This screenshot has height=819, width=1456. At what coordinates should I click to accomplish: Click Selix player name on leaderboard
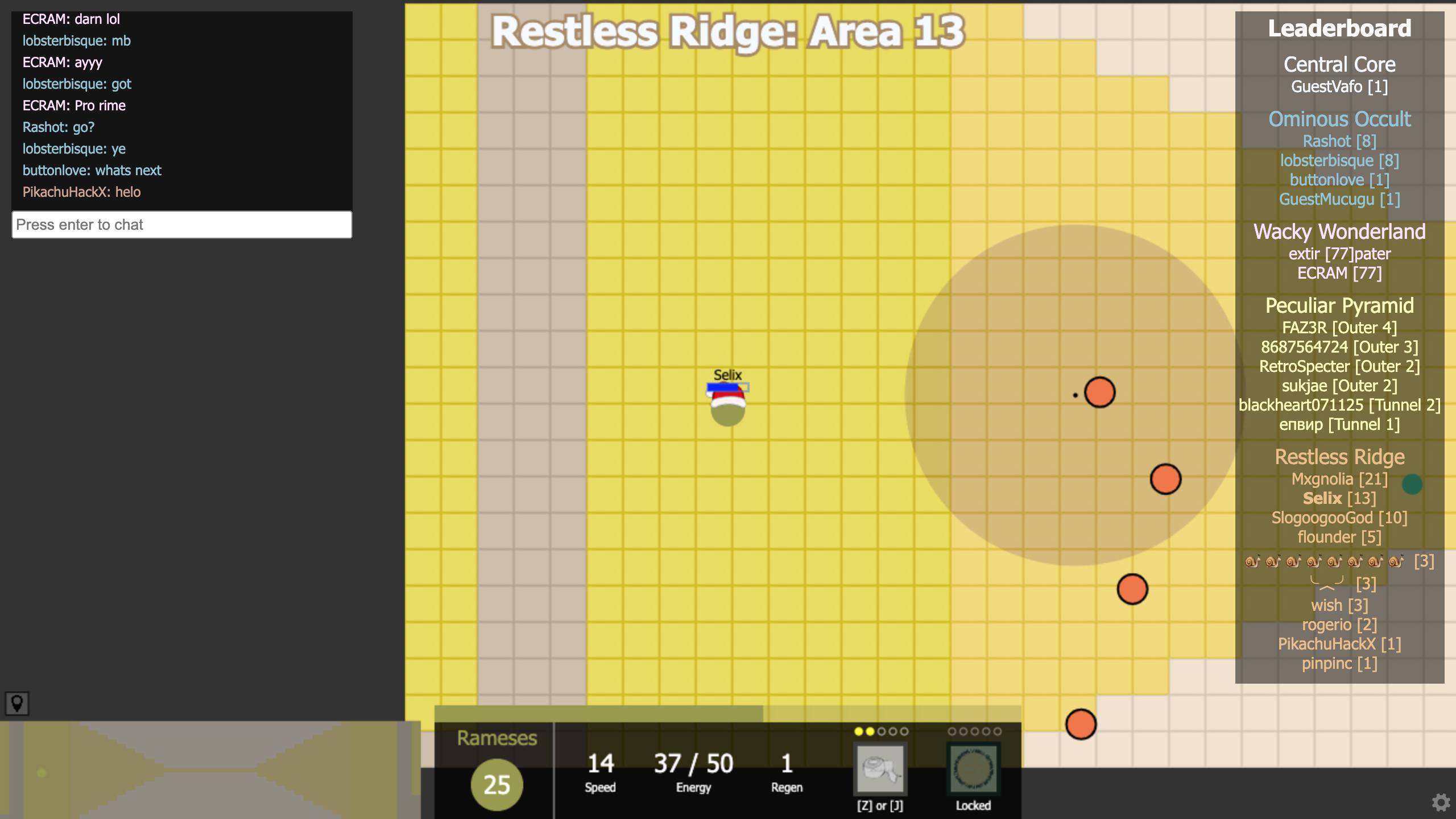point(1339,498)
